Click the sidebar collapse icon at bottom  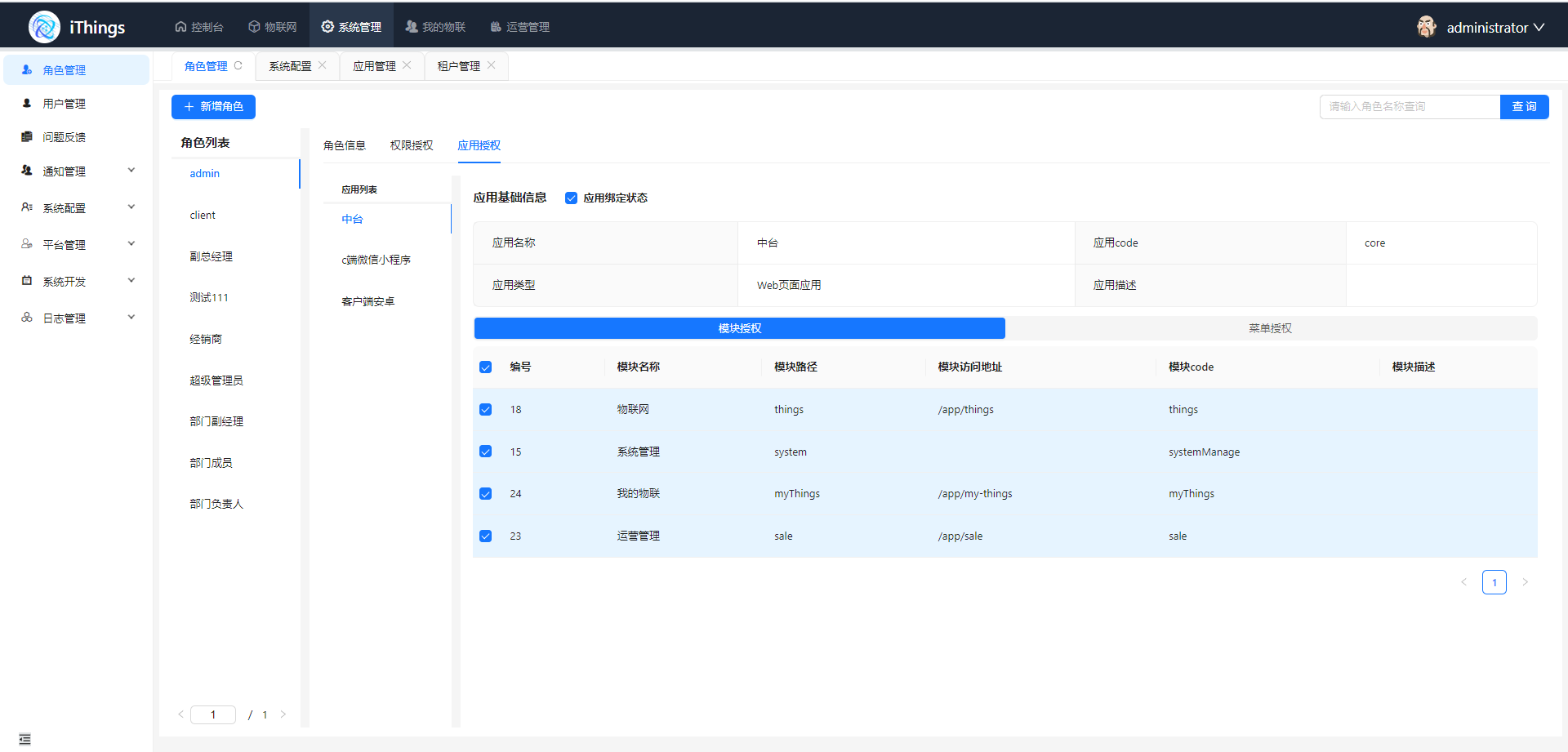24,739
